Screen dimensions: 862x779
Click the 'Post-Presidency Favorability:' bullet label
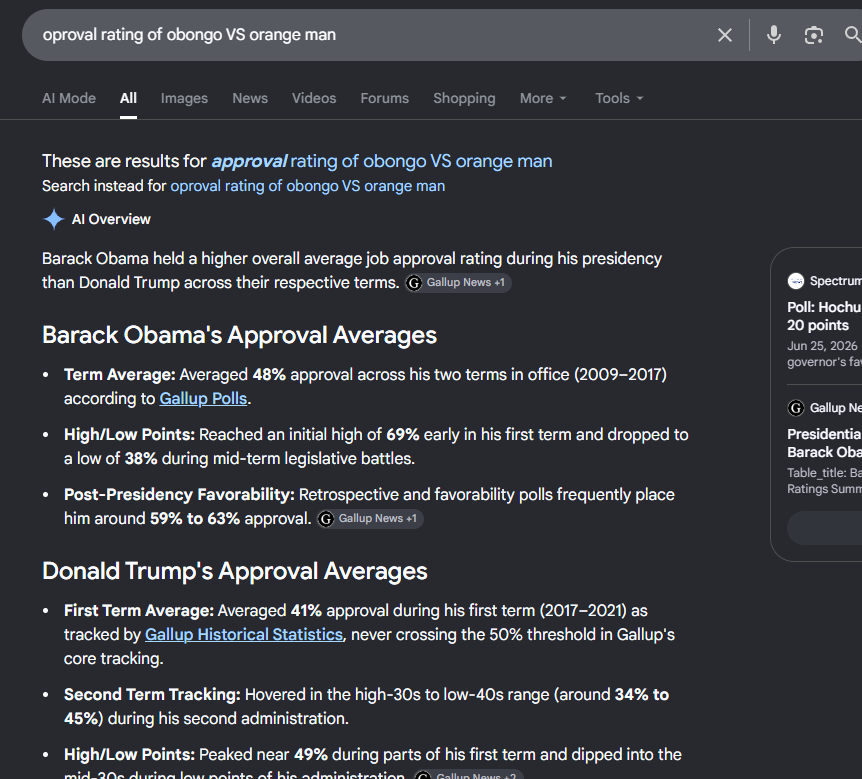click(x=179, y=494)
